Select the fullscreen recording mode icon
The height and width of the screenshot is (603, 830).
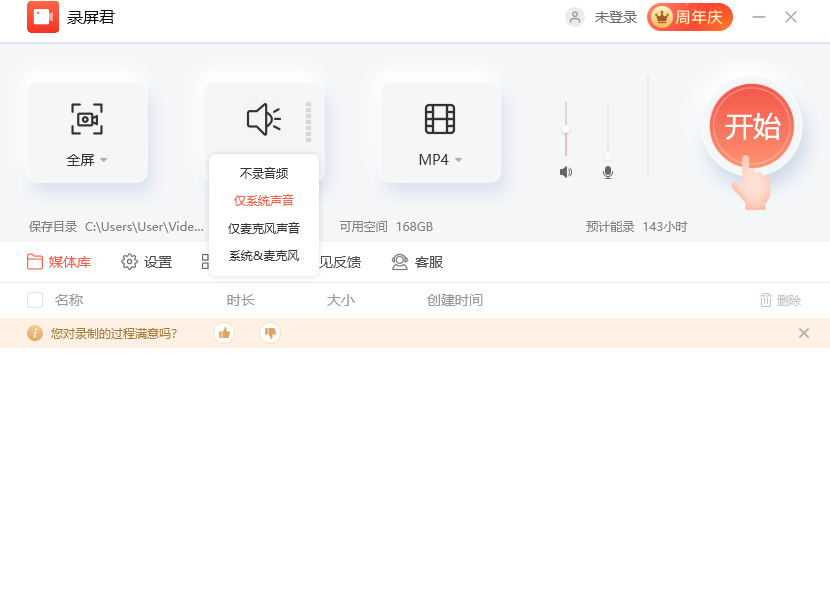(x=87, y=118)
